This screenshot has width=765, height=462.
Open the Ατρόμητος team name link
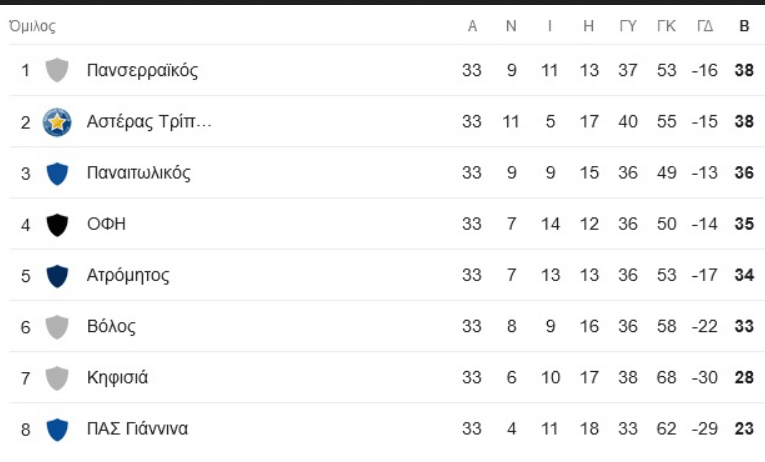128,276
